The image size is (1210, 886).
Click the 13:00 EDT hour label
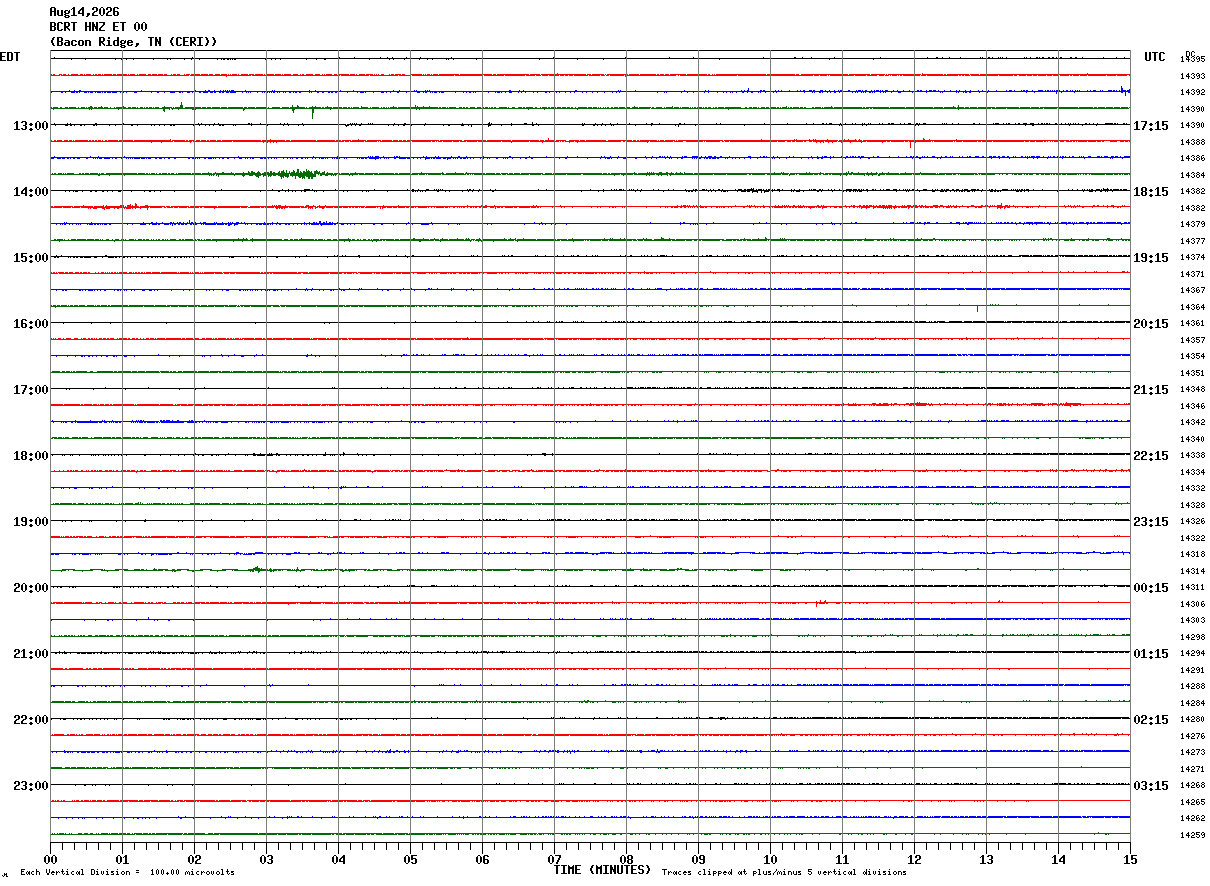[x=30, y=126]
